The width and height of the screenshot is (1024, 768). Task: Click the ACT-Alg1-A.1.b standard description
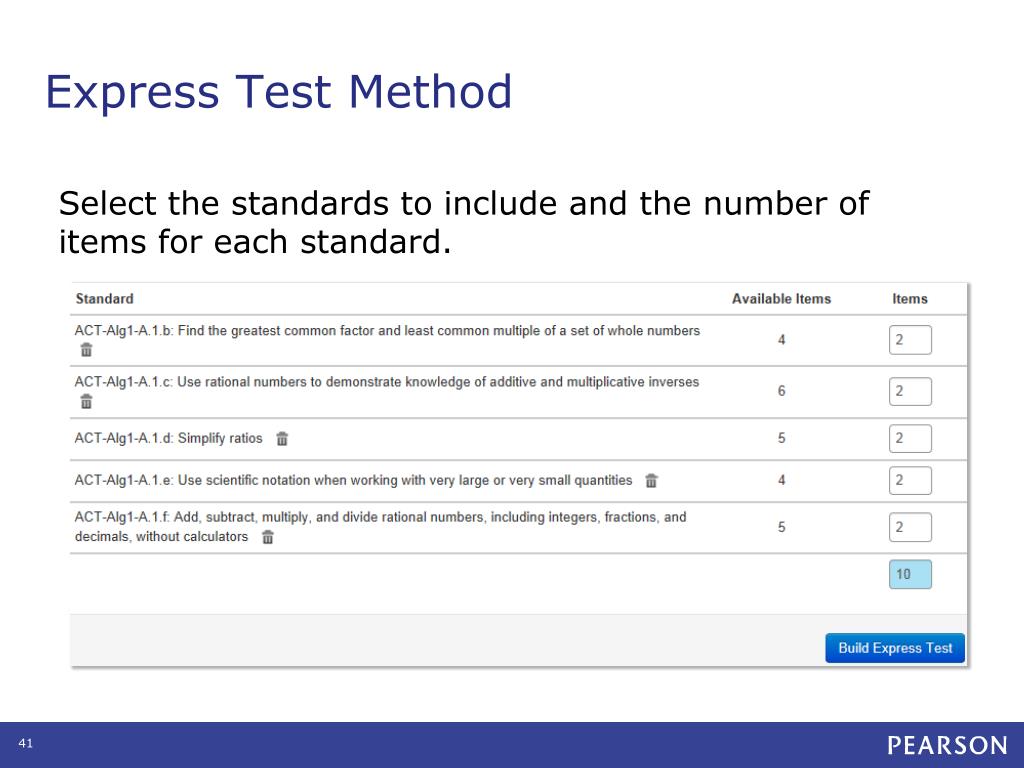click(x=387, y=330)
